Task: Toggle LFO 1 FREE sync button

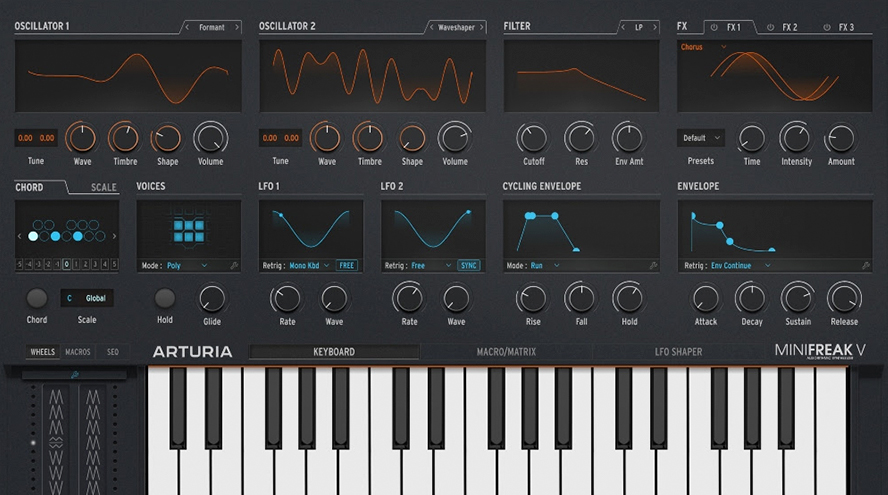Action: pos(347,265)
